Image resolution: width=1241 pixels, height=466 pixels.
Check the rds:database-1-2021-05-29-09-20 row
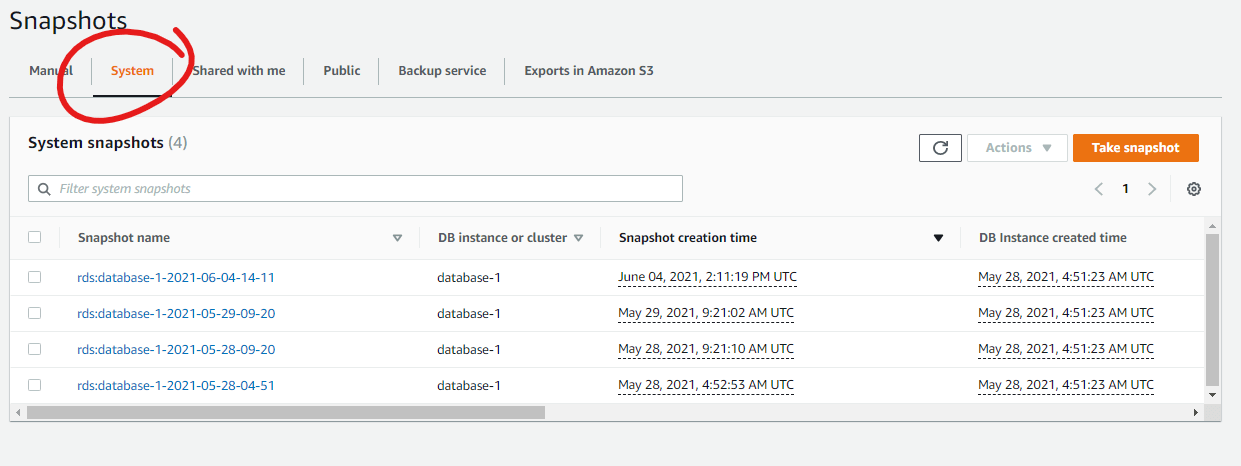point(35,313)
